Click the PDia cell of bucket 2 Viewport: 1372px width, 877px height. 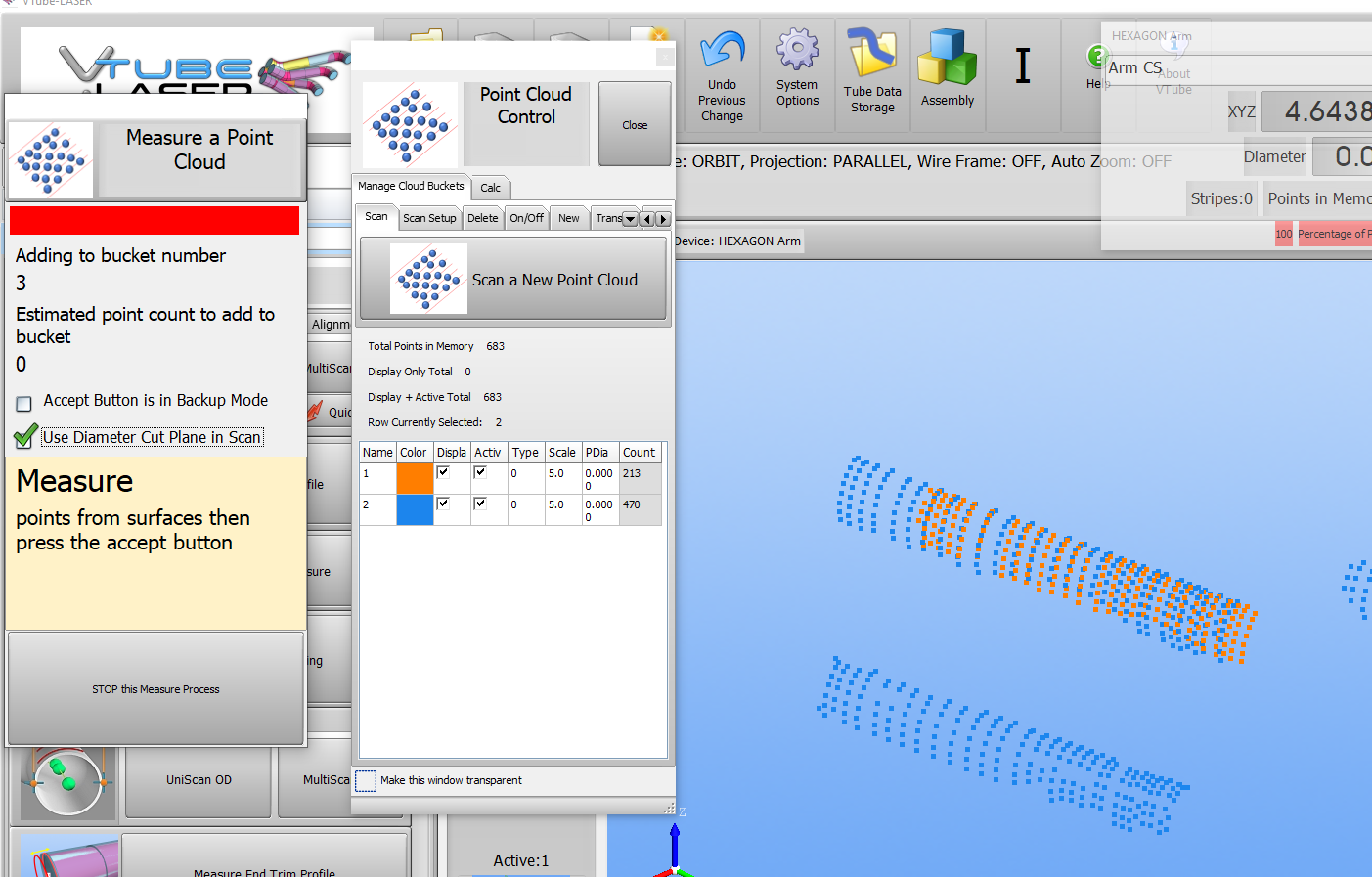coord(599,509)
